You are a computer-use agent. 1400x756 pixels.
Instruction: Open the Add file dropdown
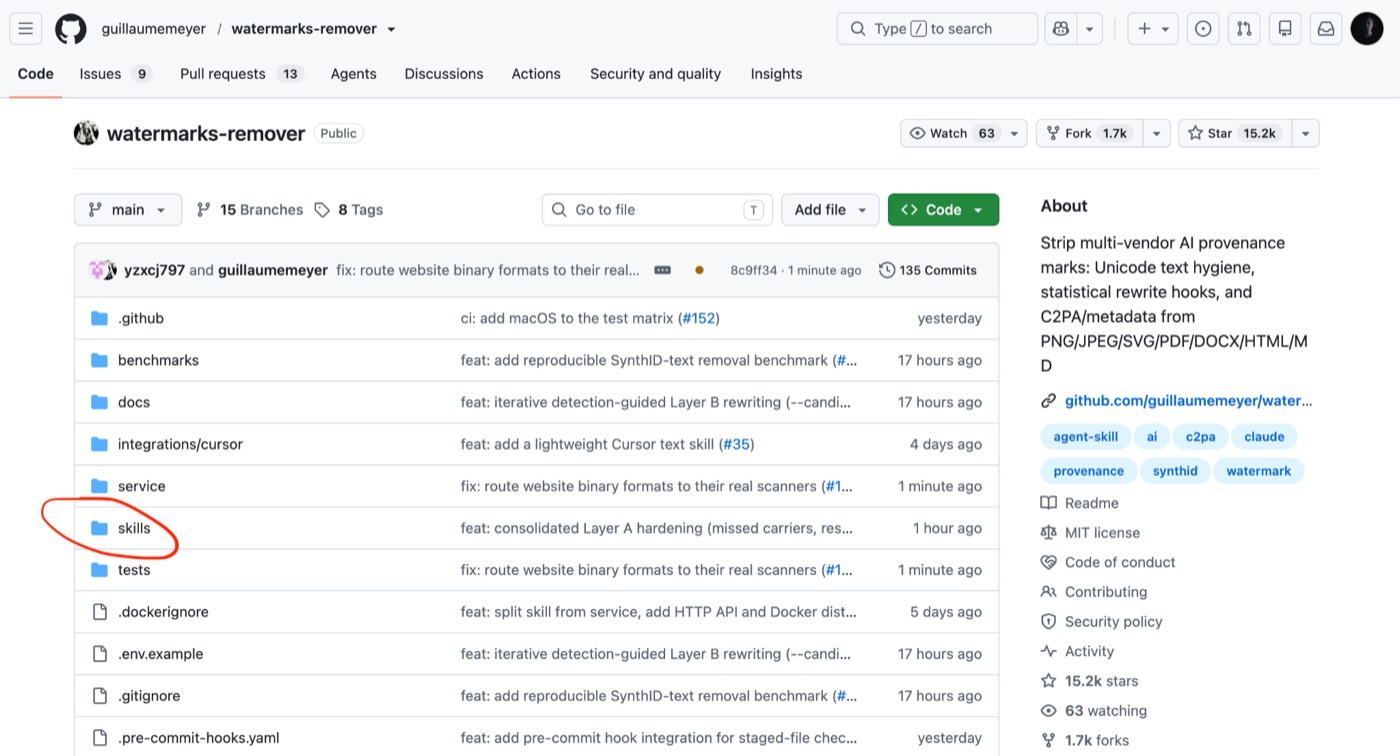tap(830, 210)
